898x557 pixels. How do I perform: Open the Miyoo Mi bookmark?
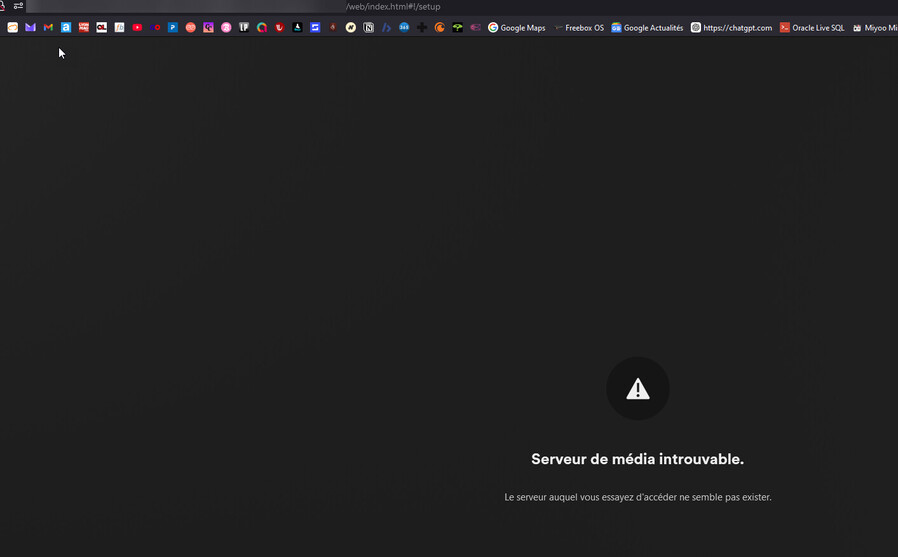(x=875, y=27)
